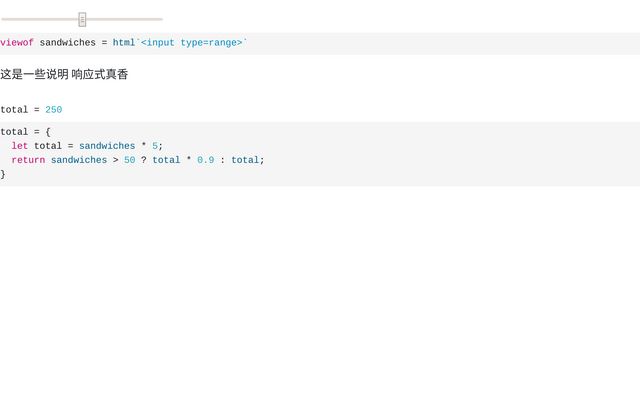Click the 'viewof' keyword in first code cell

pos(17,43)
